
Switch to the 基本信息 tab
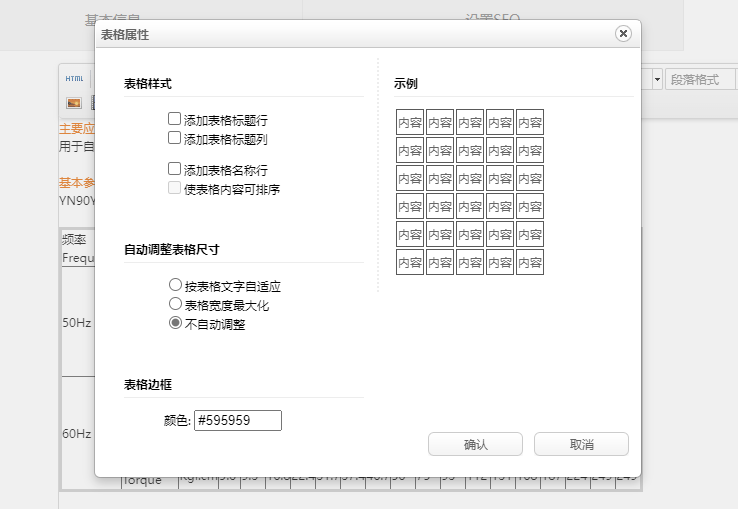pos(112,19)
